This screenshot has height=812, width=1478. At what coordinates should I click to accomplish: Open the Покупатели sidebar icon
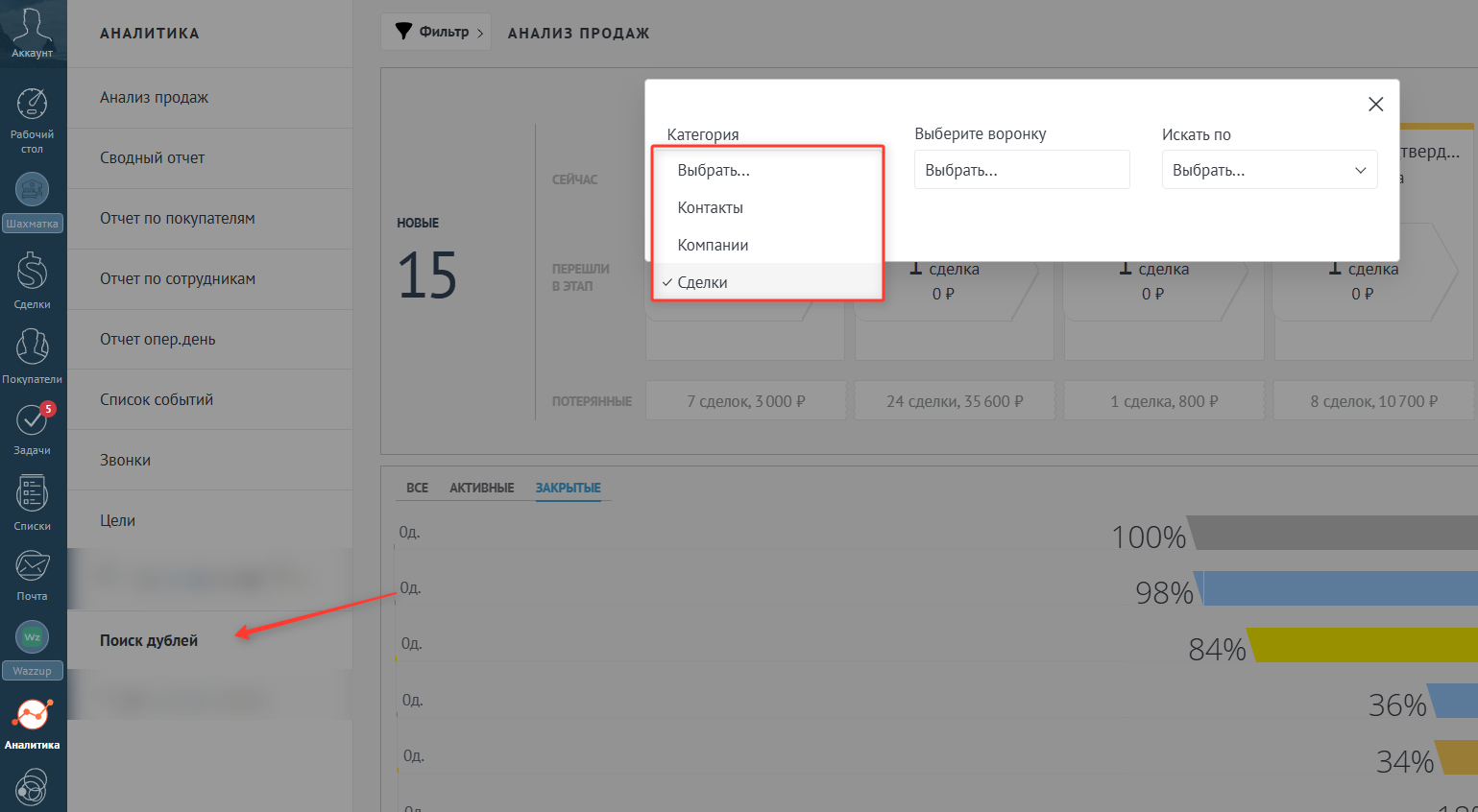click(x=33, y=347)
